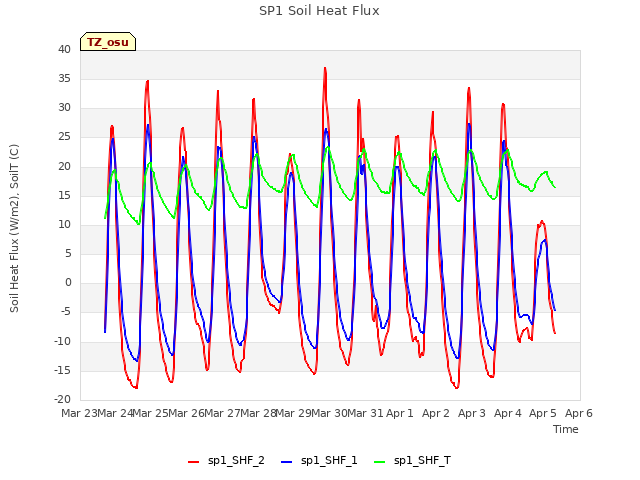Click the y-axis tick label 25

[64, 137]
